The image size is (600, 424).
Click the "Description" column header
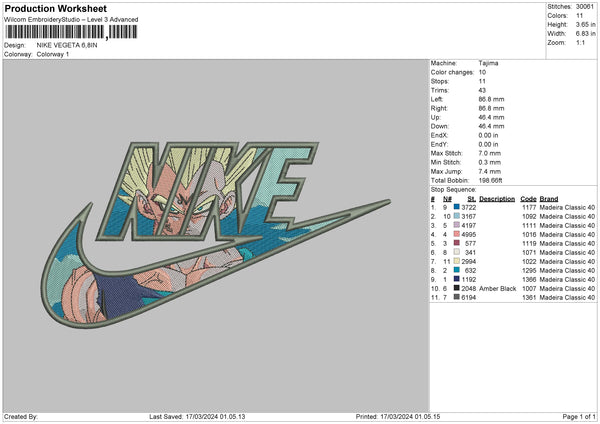click(x=497, y=199)
